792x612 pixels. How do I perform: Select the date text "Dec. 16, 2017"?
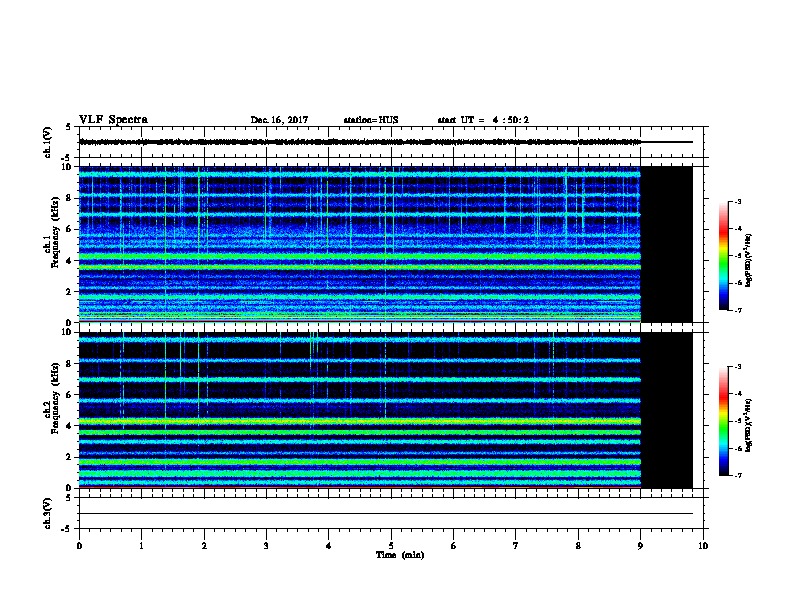coord(279,120)
